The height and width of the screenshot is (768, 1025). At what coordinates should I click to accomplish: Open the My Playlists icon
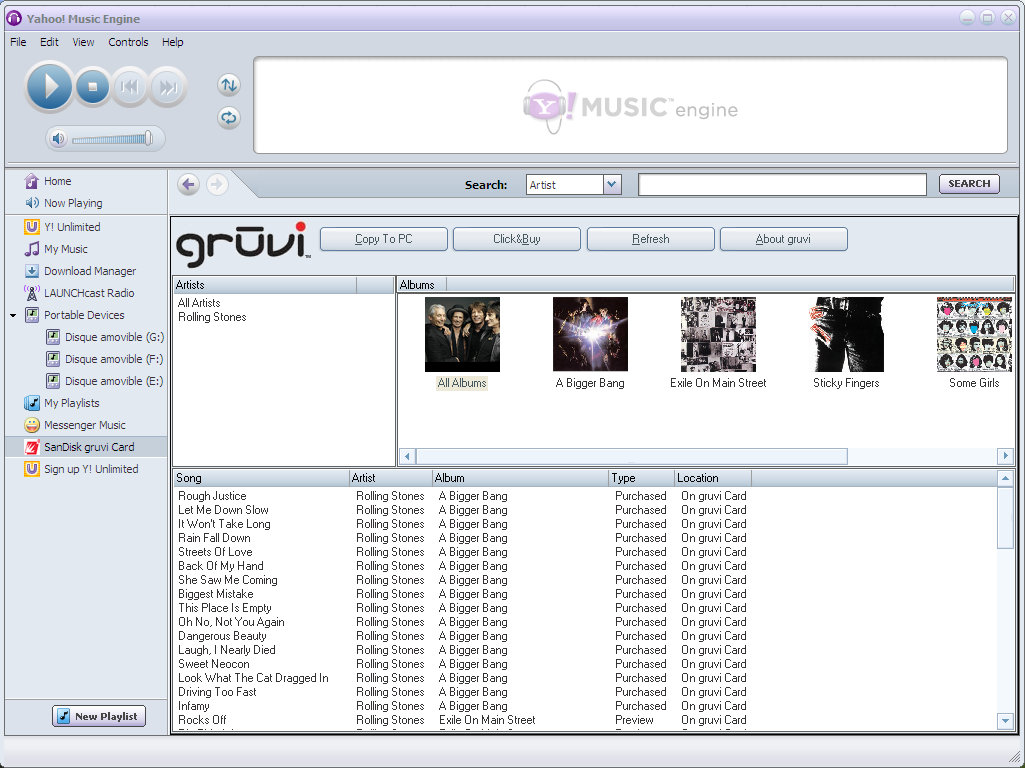click(31, 403)
